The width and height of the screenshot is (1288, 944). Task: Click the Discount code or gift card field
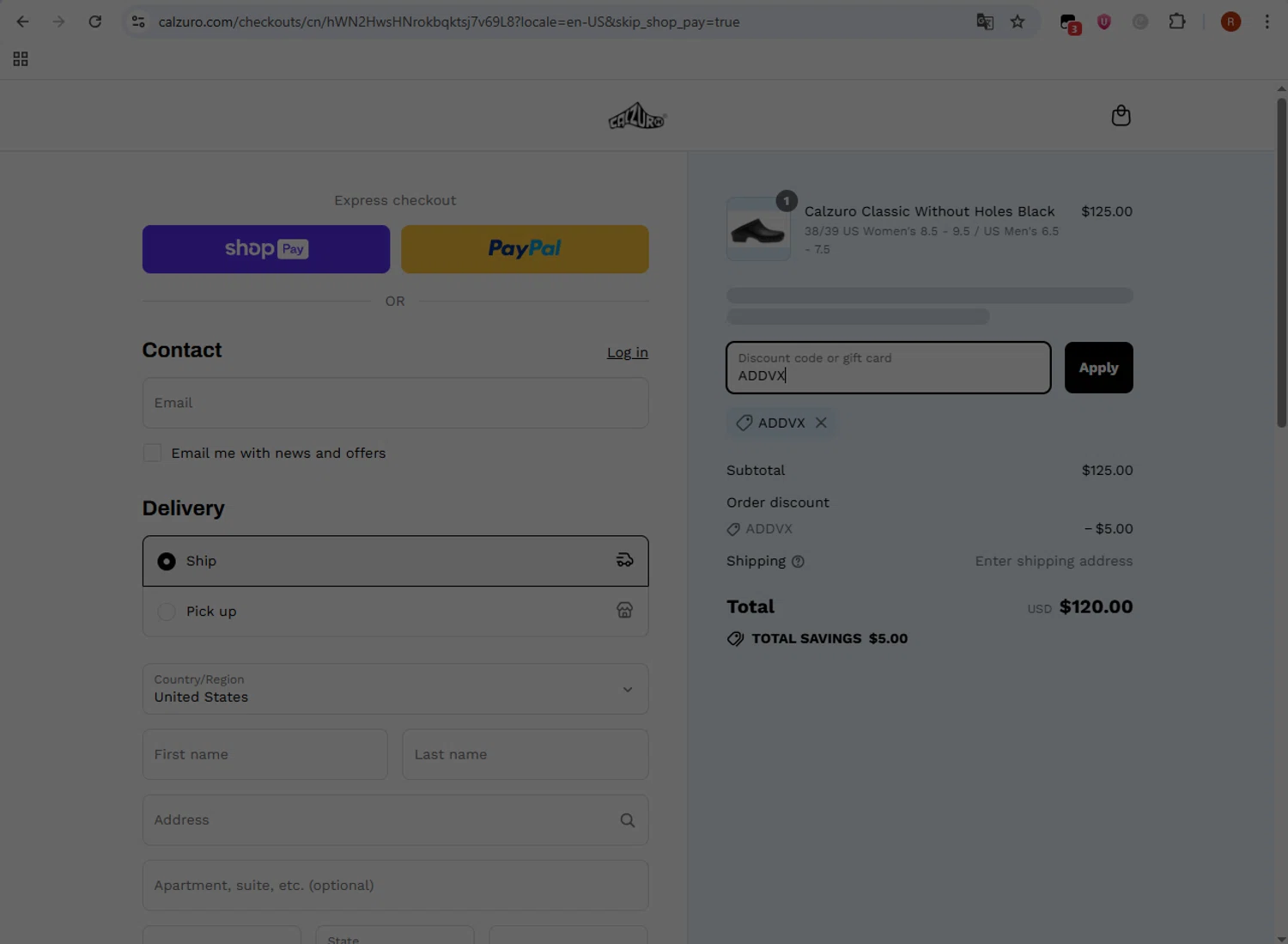pyautogui.click(x=888, y=368)
